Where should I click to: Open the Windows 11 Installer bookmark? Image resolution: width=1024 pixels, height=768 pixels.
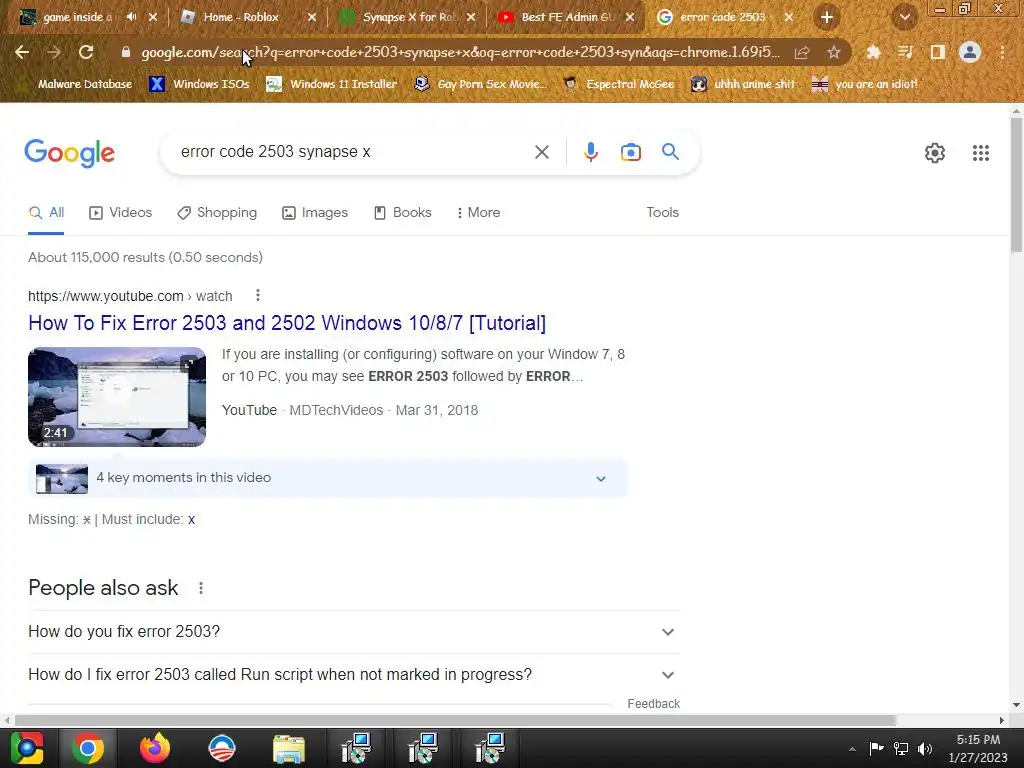[x=332, y=84]
